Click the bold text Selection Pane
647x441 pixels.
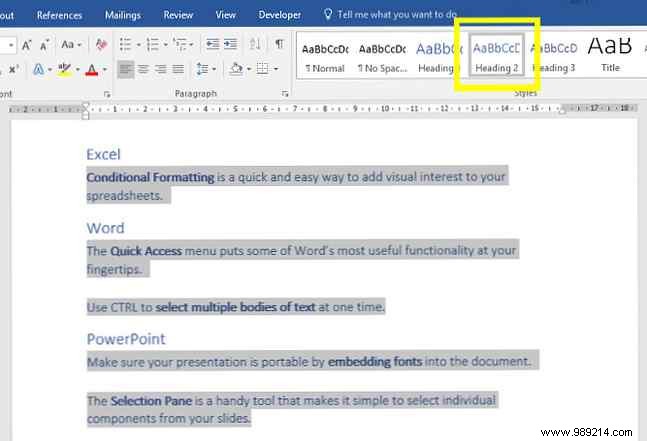(x=151, y=401)
